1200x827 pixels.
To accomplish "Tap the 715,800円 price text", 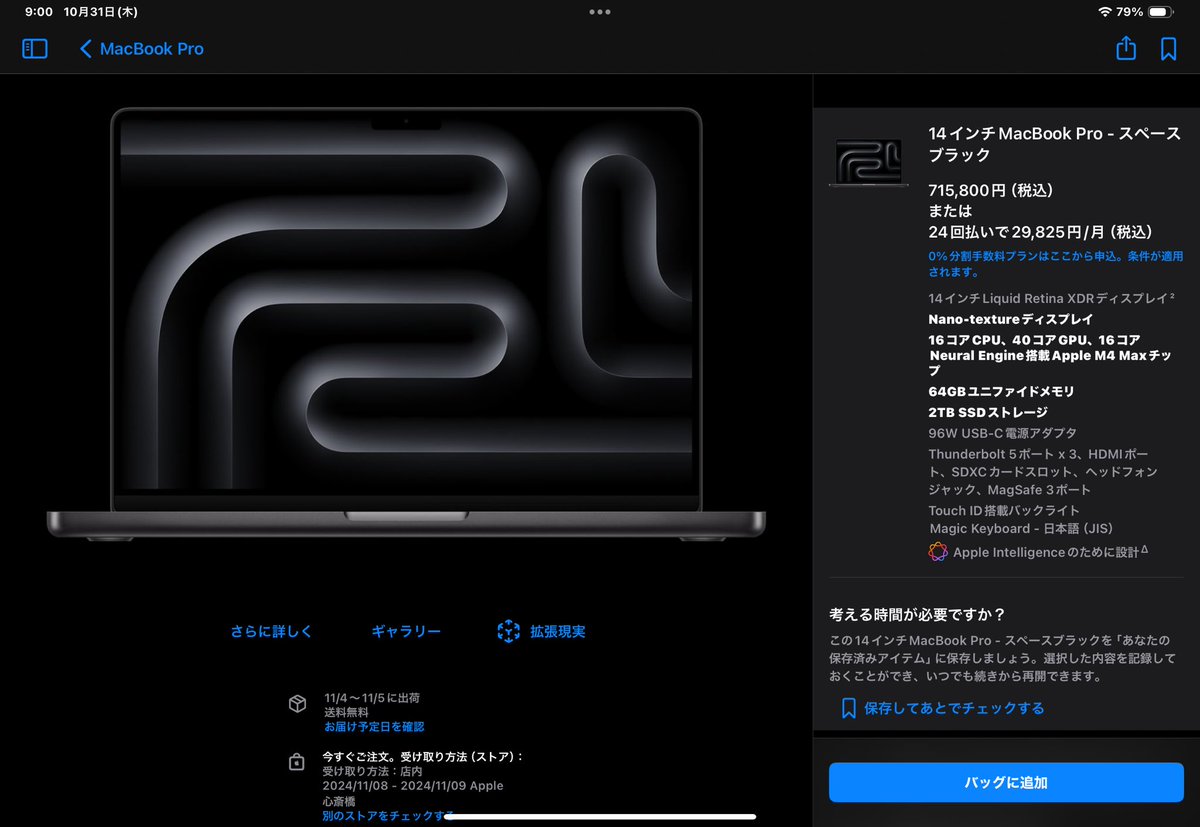I will pos(990,190).
